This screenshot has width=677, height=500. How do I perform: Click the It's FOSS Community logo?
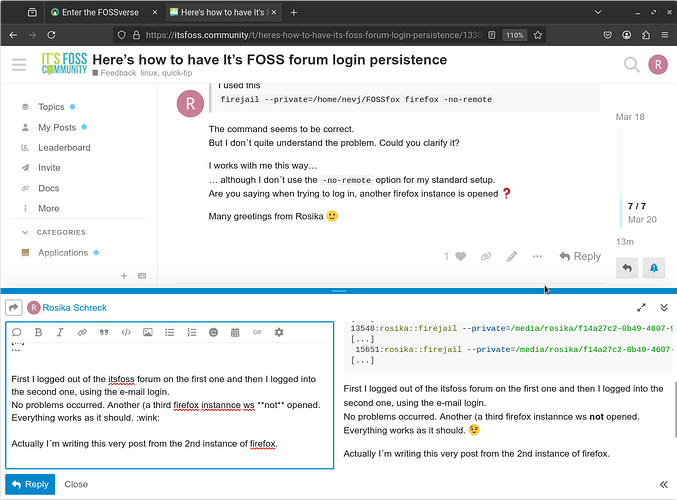coord(64,63)
